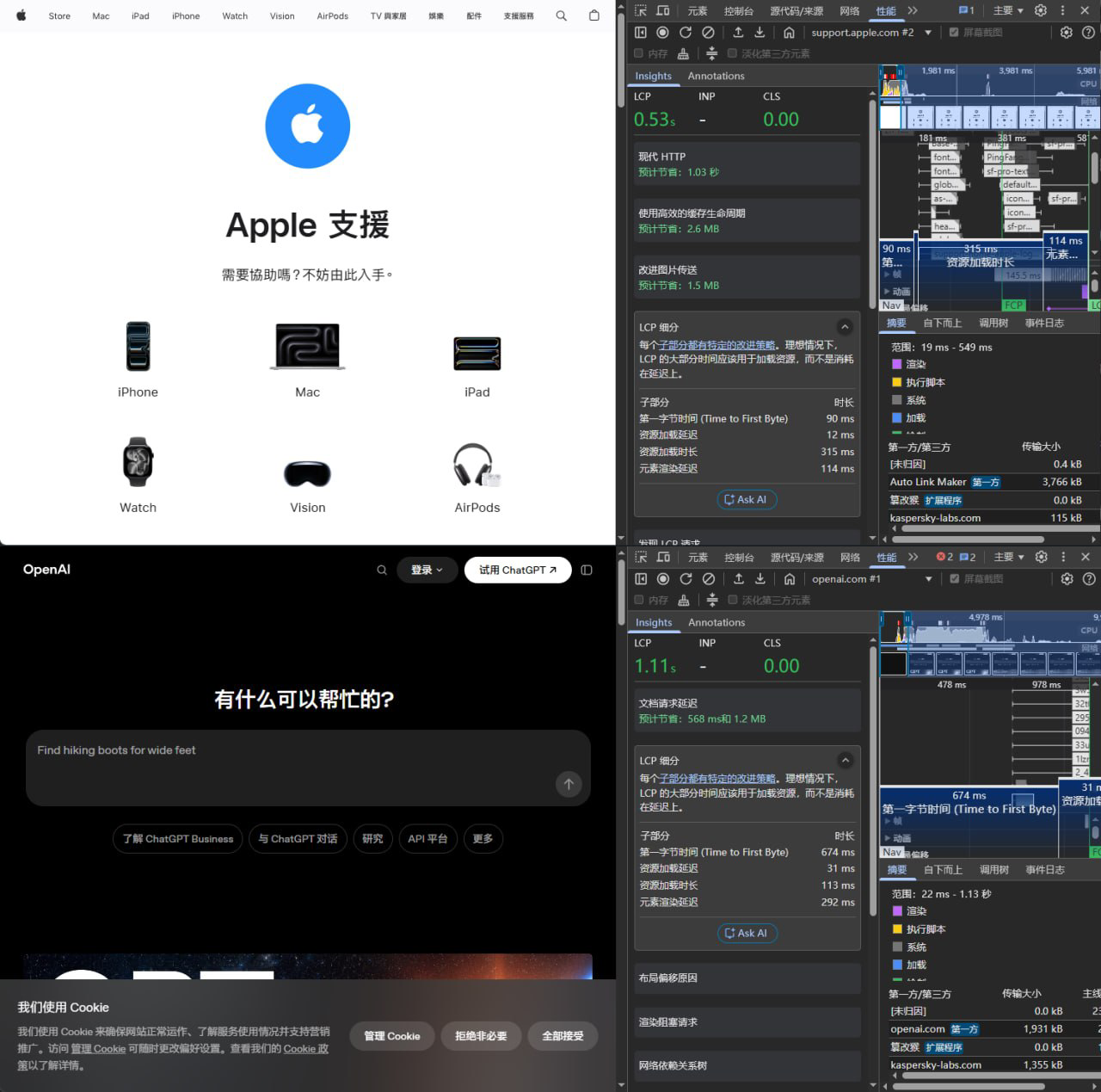Switch to 控制台 tab in openai.com DevTools

point(739,557)
